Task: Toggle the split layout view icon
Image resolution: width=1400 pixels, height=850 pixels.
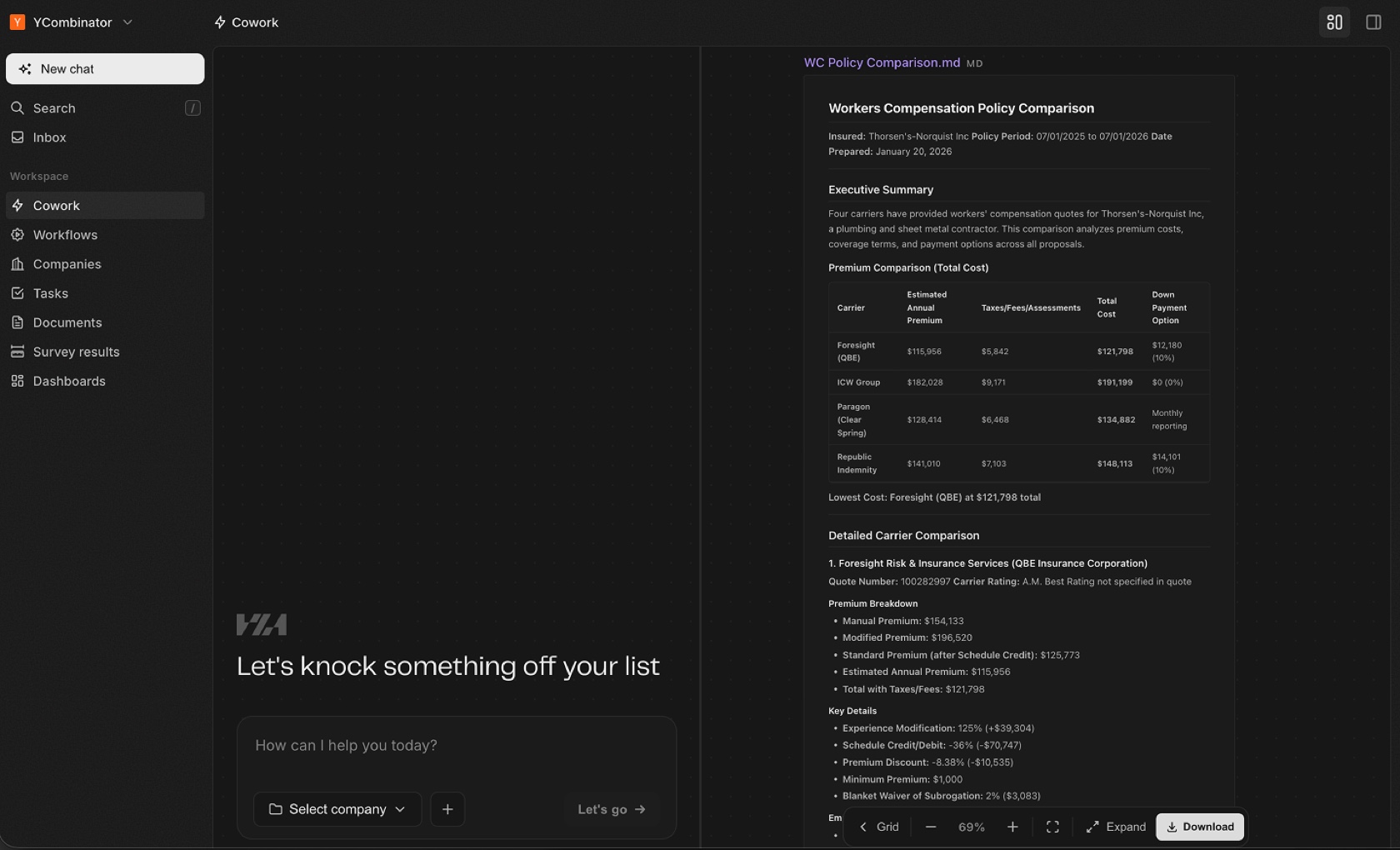Action: tap(1334, 22)
